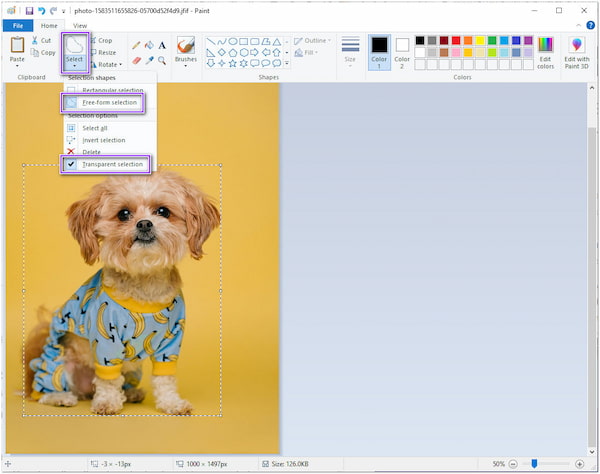The width and height of the screenshot is (600, 474).
Task: Click the zoom out minus button
Action: click(x=513, y=464)
